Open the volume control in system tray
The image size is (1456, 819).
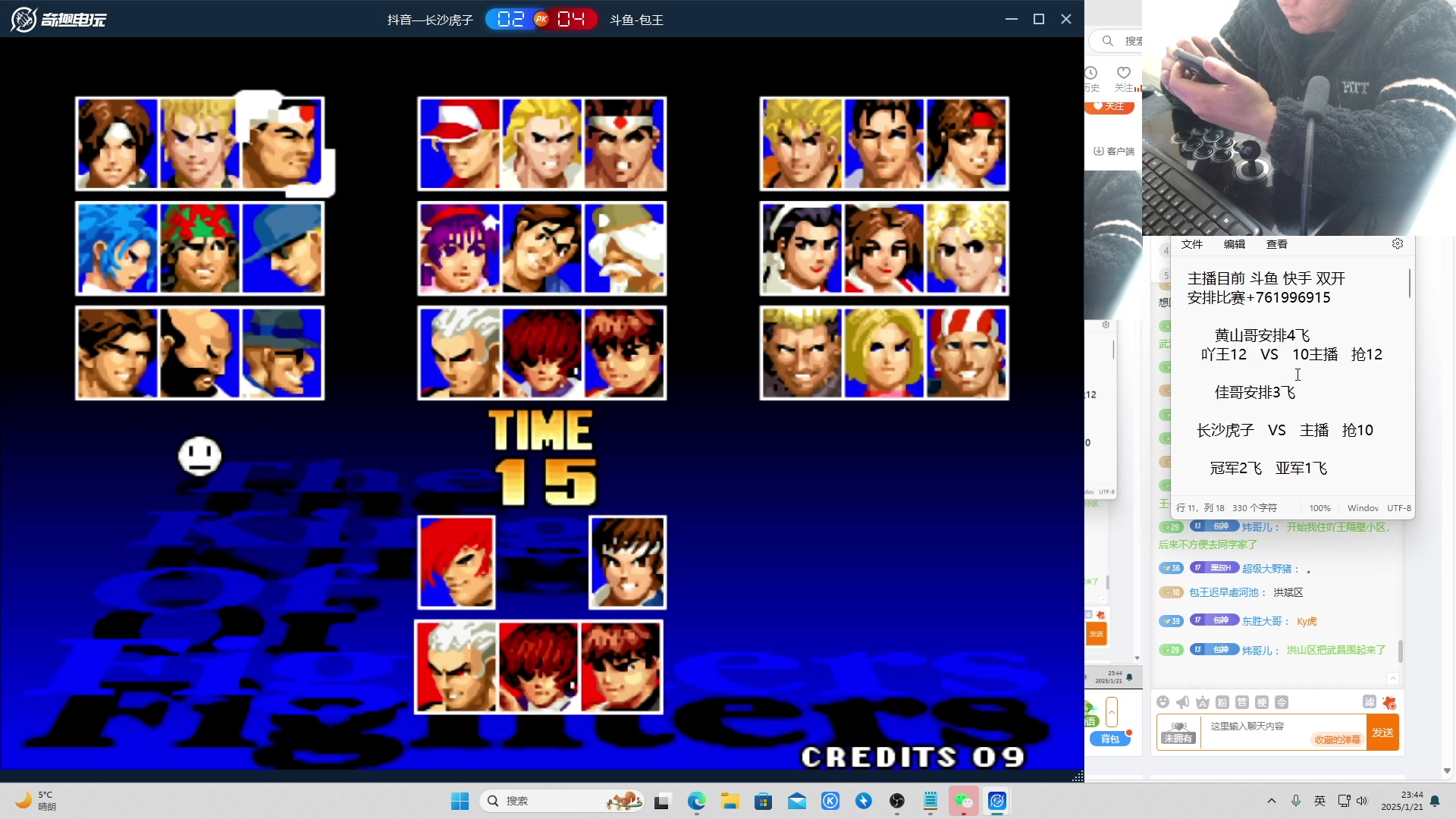1362,801
